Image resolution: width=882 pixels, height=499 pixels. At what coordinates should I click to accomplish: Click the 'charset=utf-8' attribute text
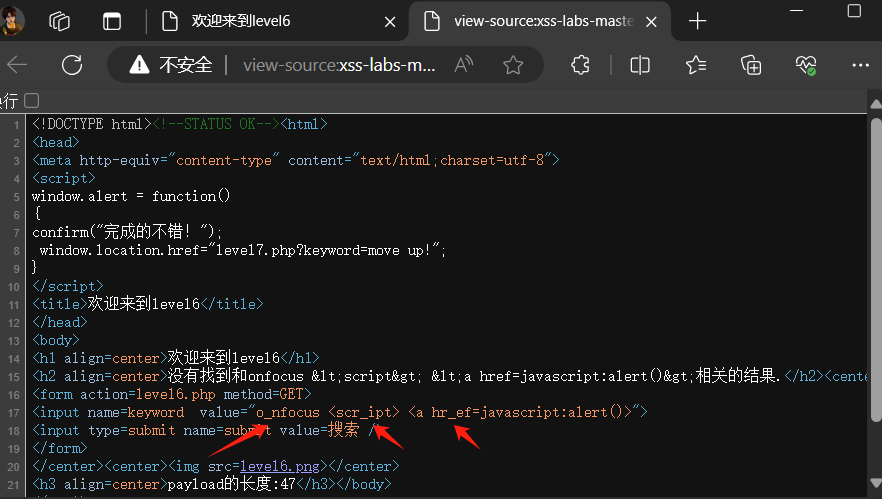492,160
